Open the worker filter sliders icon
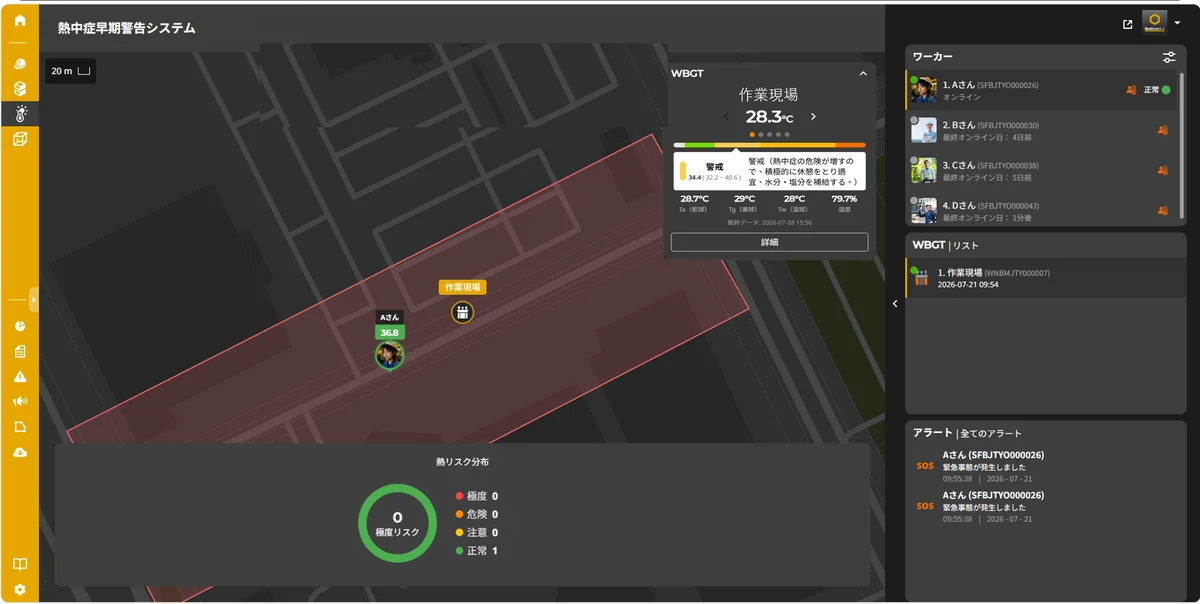The image size is (1200, 604). click(x=1169, y=57)
